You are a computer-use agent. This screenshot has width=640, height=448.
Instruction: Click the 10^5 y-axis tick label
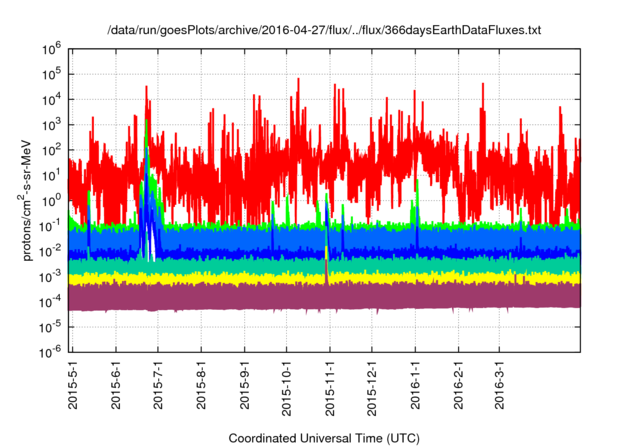coord(51,75)
